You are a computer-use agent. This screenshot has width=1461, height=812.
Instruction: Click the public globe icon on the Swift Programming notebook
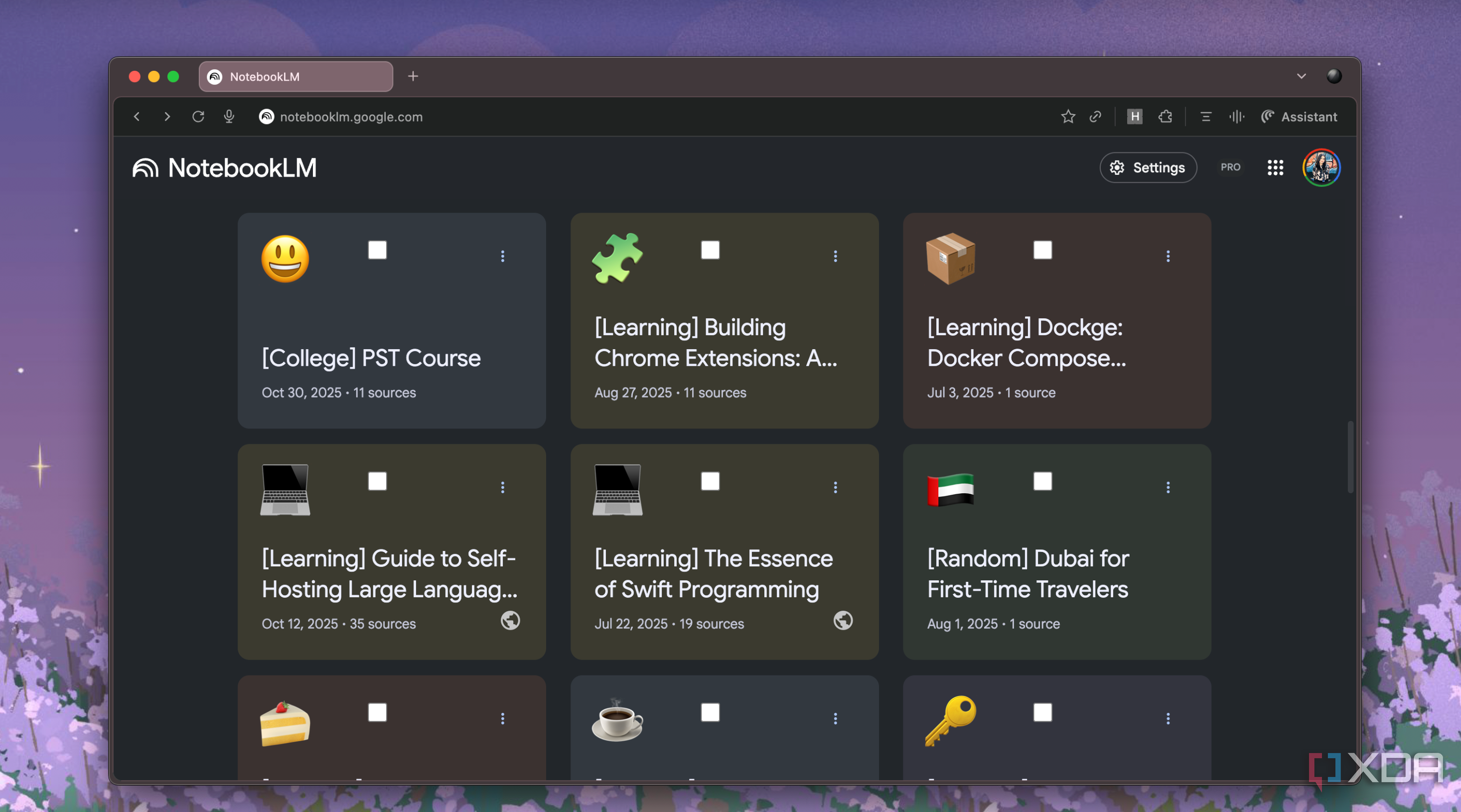coord(843,620)
